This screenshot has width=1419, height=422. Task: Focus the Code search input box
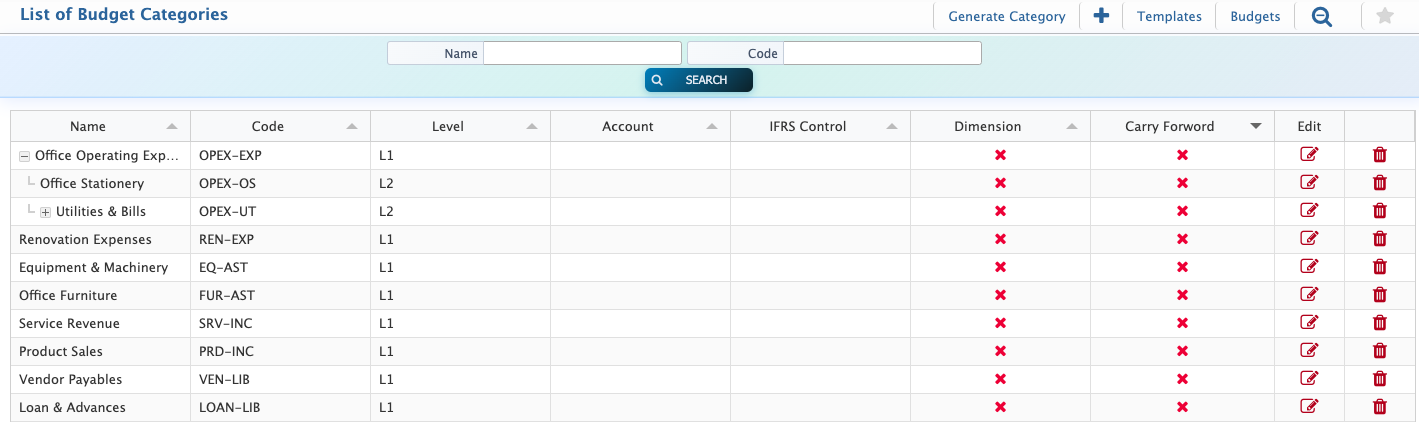(882, 53)
